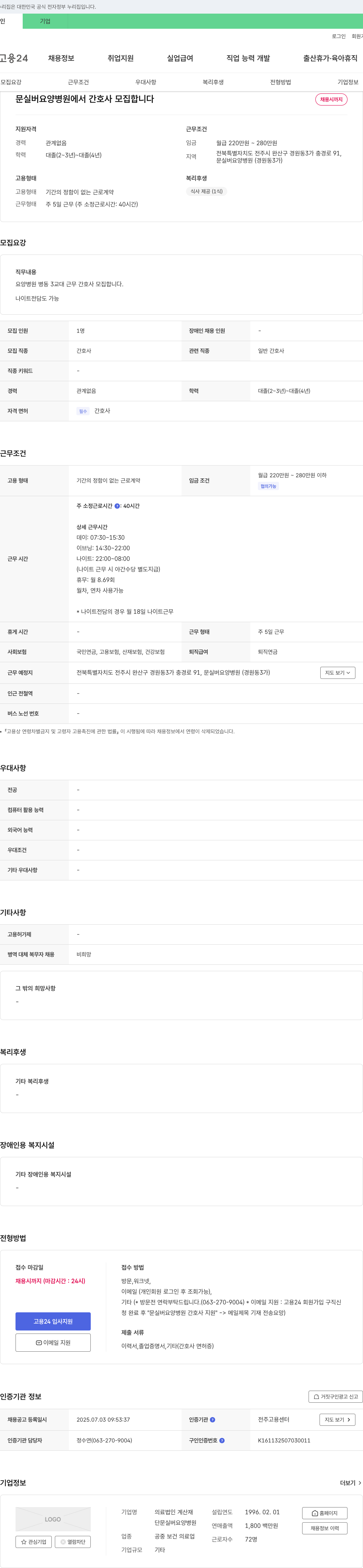The image size is (363, 1568).
Task: Click the 고용24 입사지원 button
Action: (53, 1321)
